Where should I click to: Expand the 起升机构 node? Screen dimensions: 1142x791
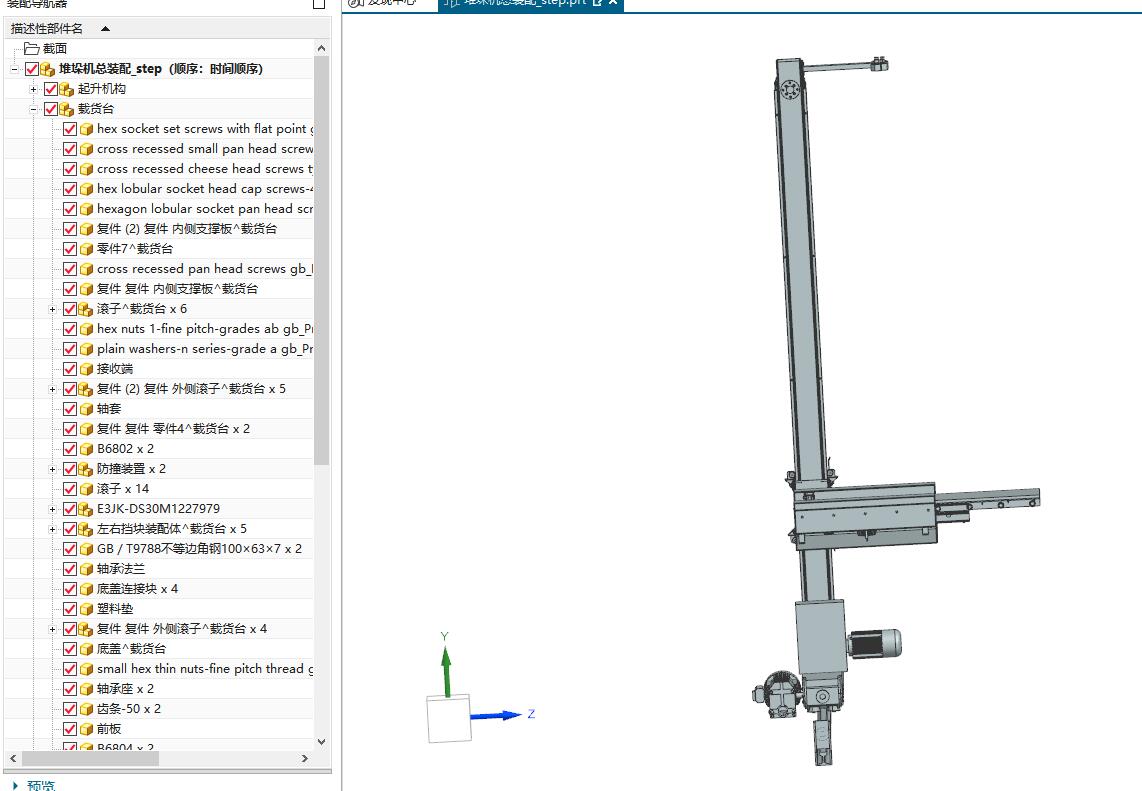34,89
